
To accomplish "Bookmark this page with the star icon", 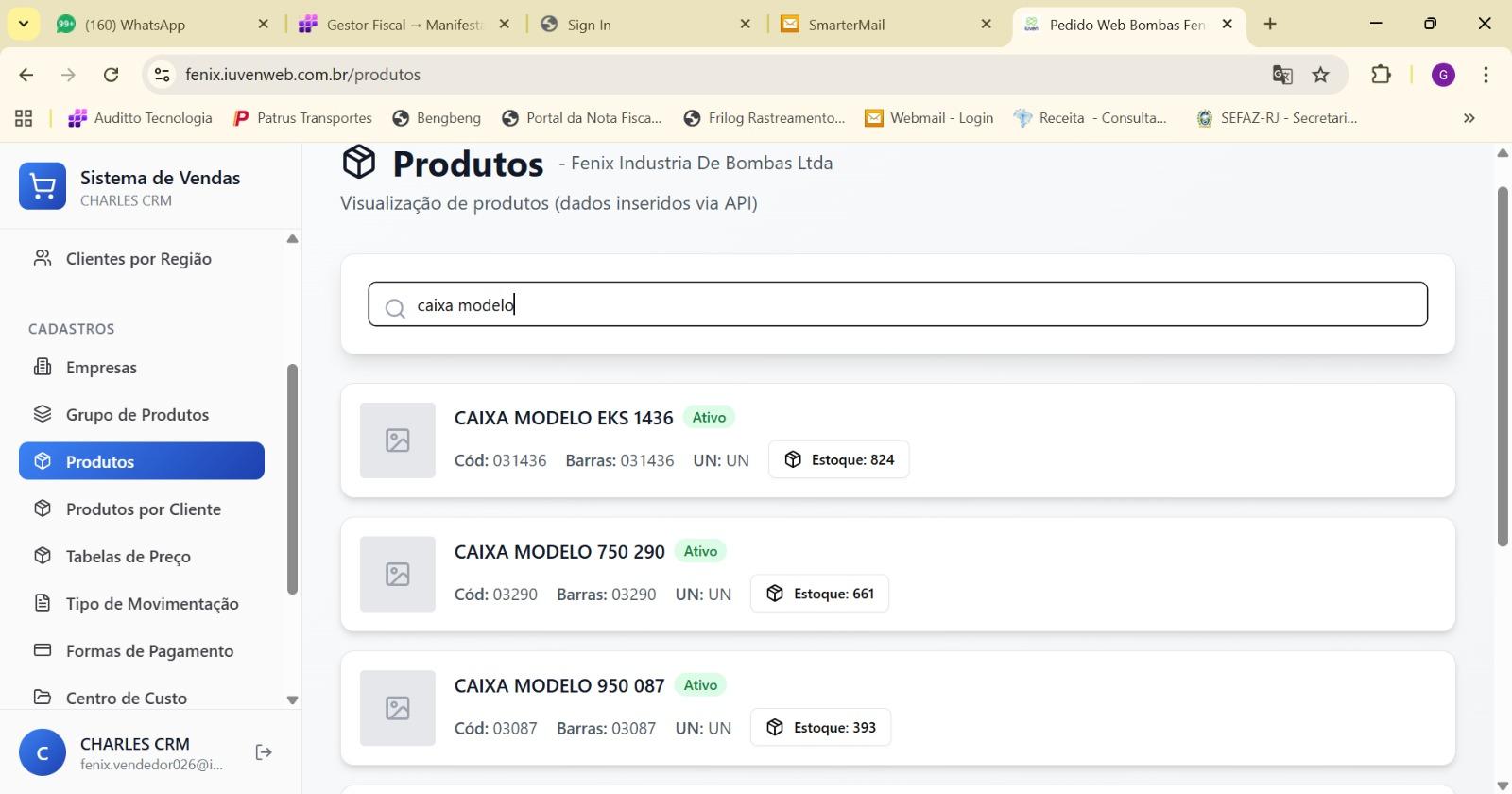I will click(x=1321, y=75).
